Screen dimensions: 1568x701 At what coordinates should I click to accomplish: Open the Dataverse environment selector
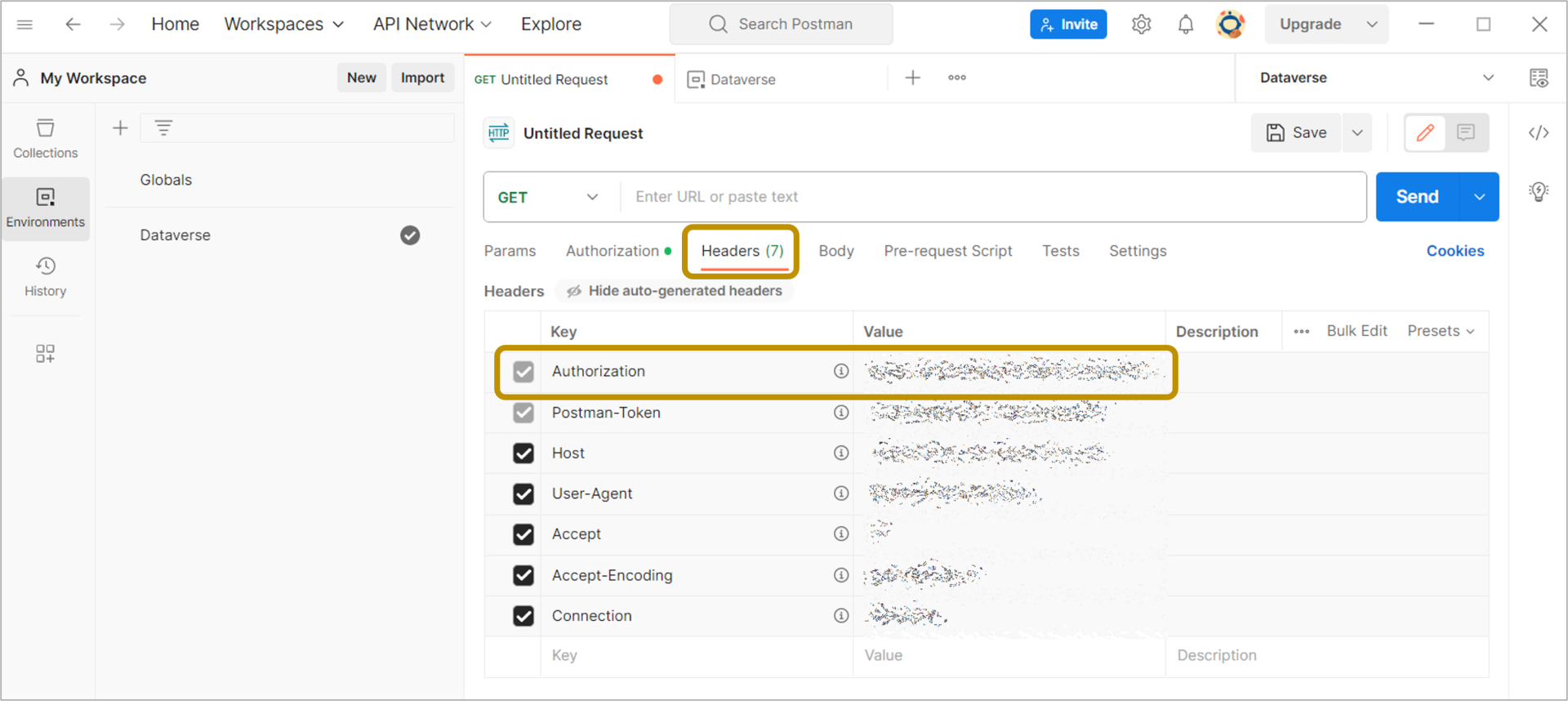(1375, 78)
